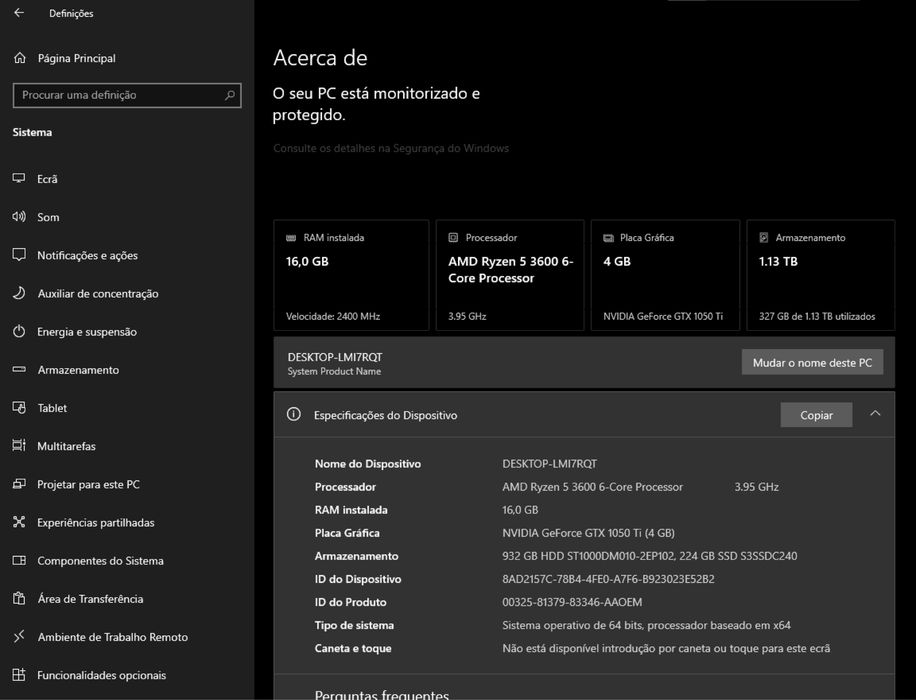Viewport: 916px width, 700px height.
Task: Click the Procurar uma definição search field
Action: click(x=127, y=95)
